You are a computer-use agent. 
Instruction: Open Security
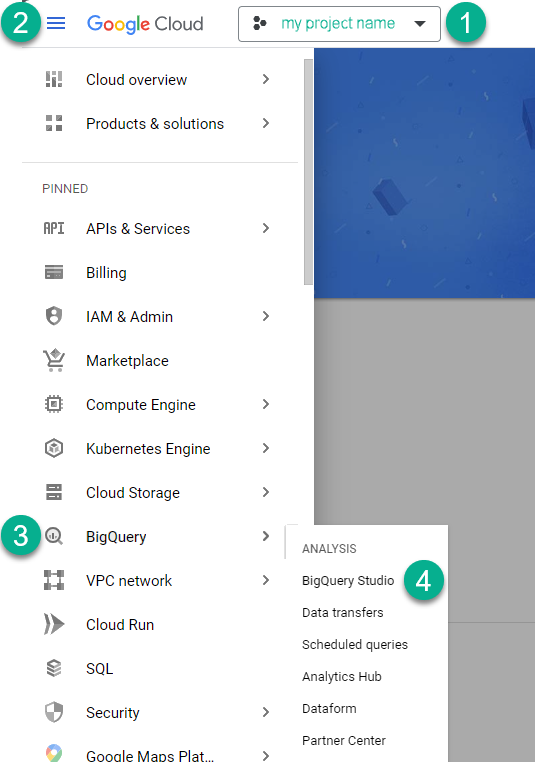pos(113,713)
